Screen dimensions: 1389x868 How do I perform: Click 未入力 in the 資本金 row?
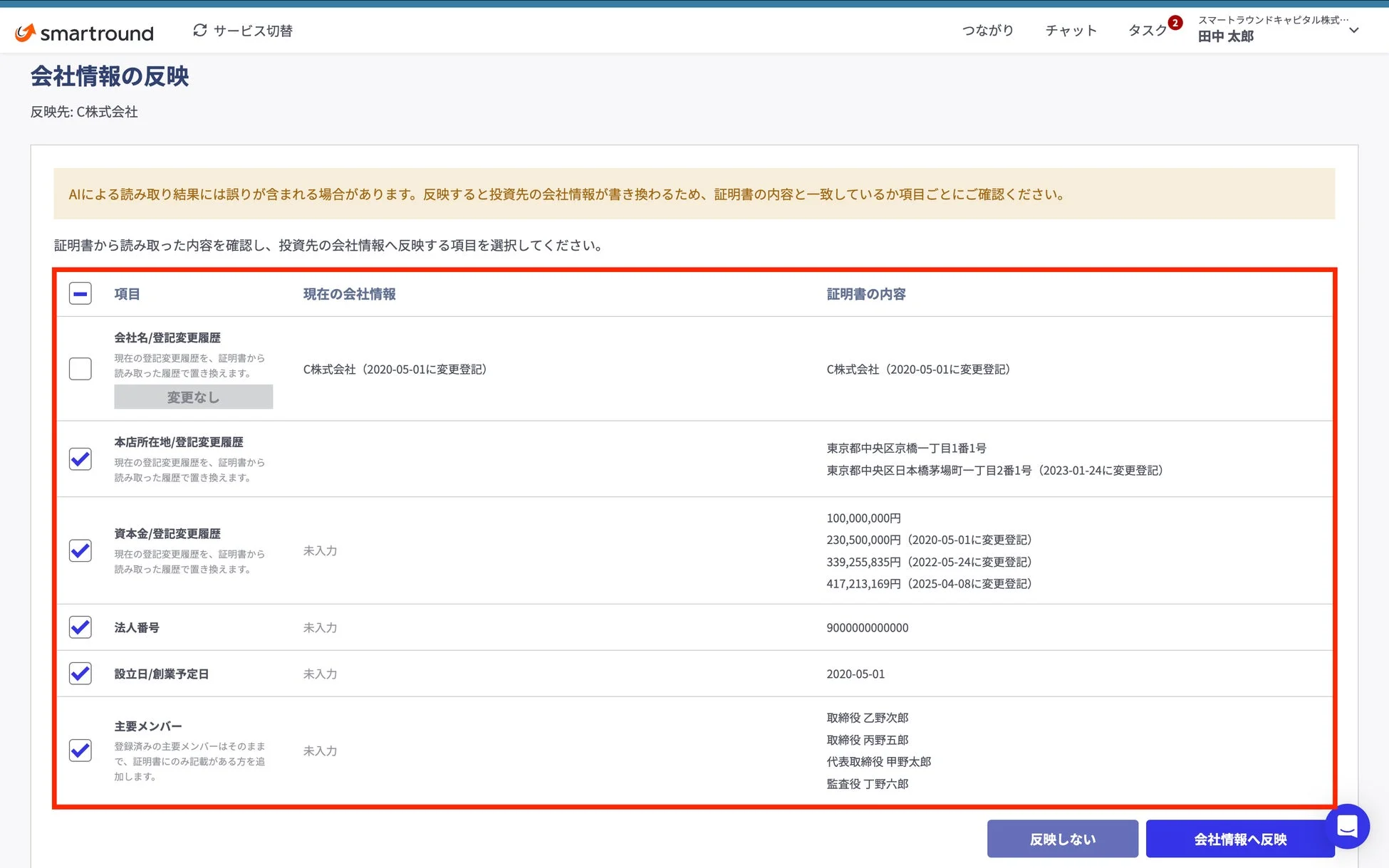pyautogui.click(x=320, y=551)
